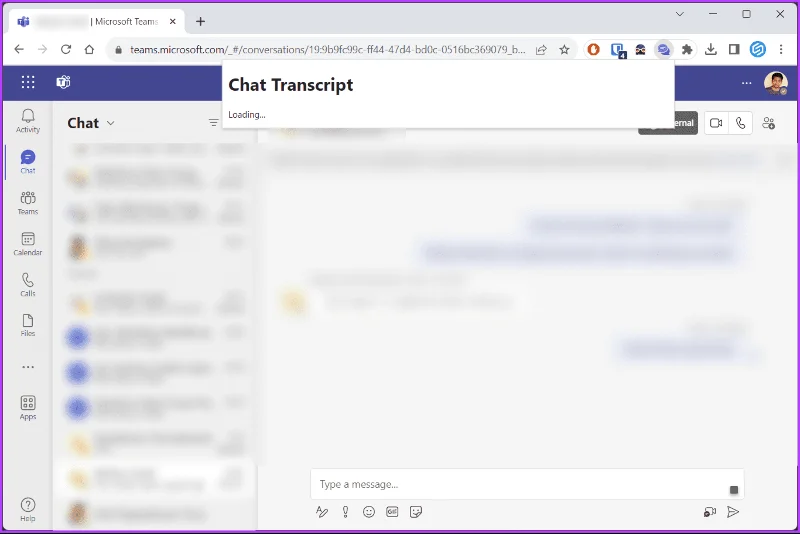Open the Chrome Extensions puzzle icon

click(687, 49)
